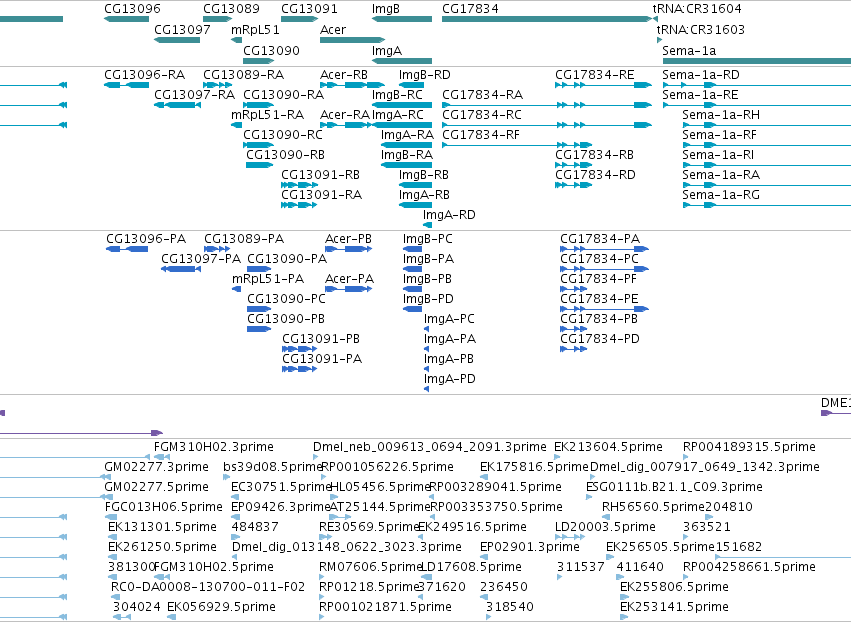Click the CG17834-RE transcript label
851x622 pixels.
click(x=594, y=74)
